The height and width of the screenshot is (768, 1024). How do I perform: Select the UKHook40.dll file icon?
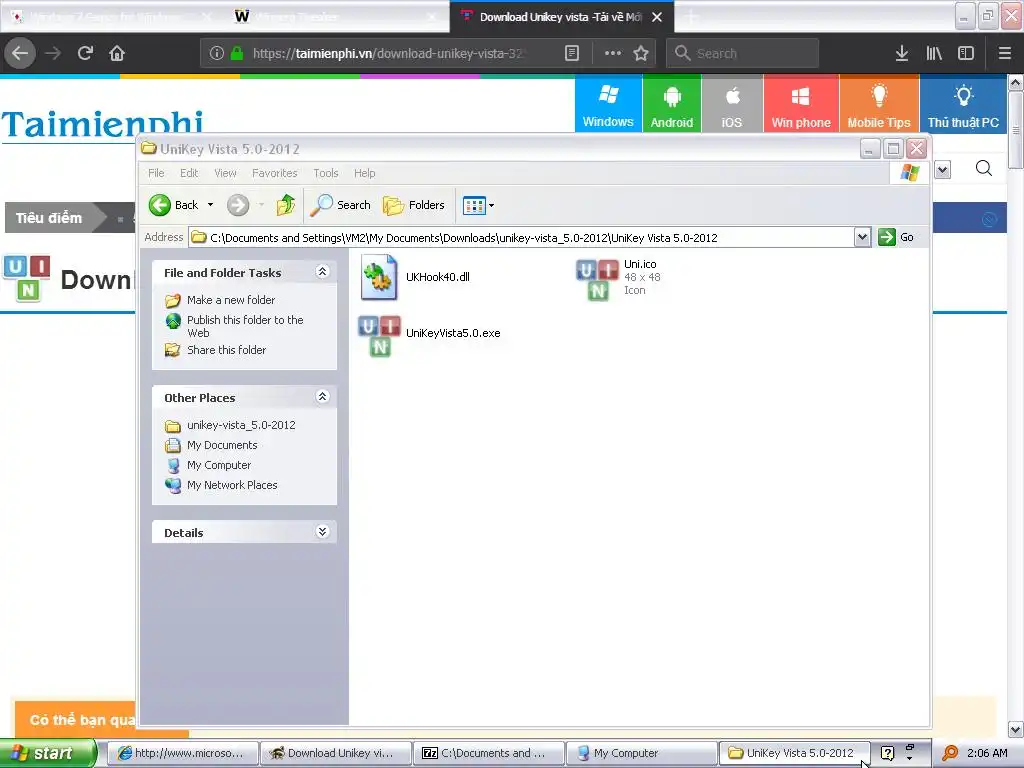click(x=379, y=278)
